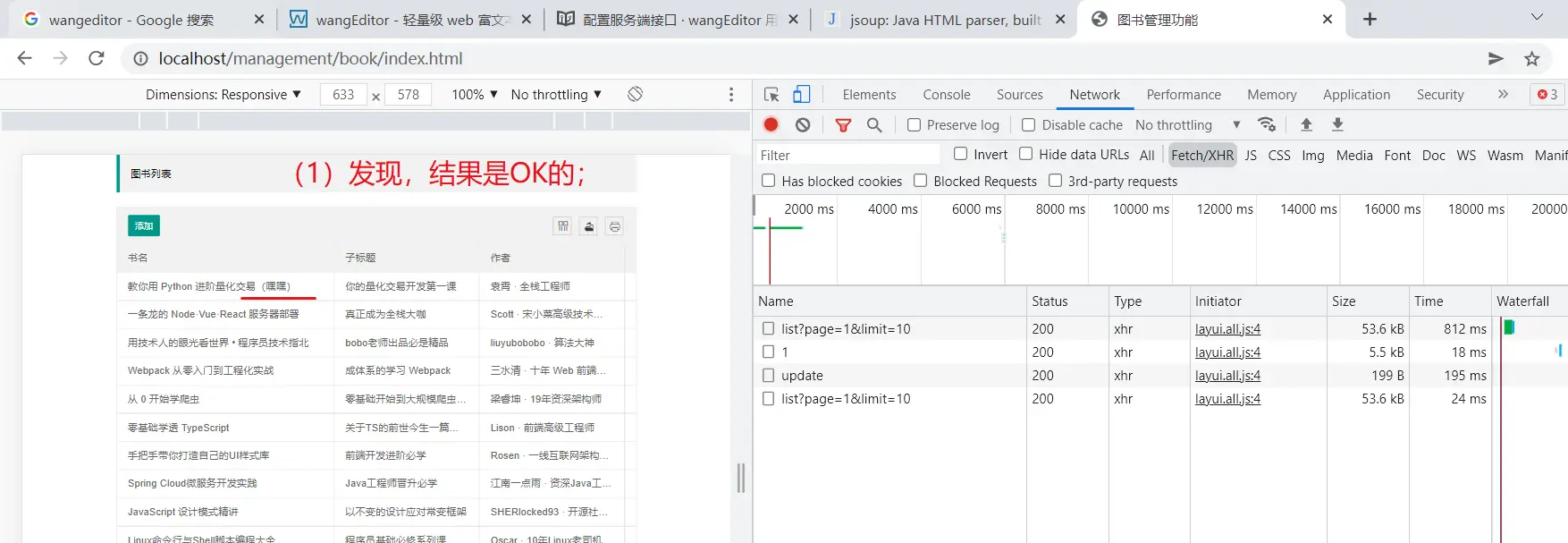1568x543 pixels.
Task: Clear the network log
Action: click(803, 124)
